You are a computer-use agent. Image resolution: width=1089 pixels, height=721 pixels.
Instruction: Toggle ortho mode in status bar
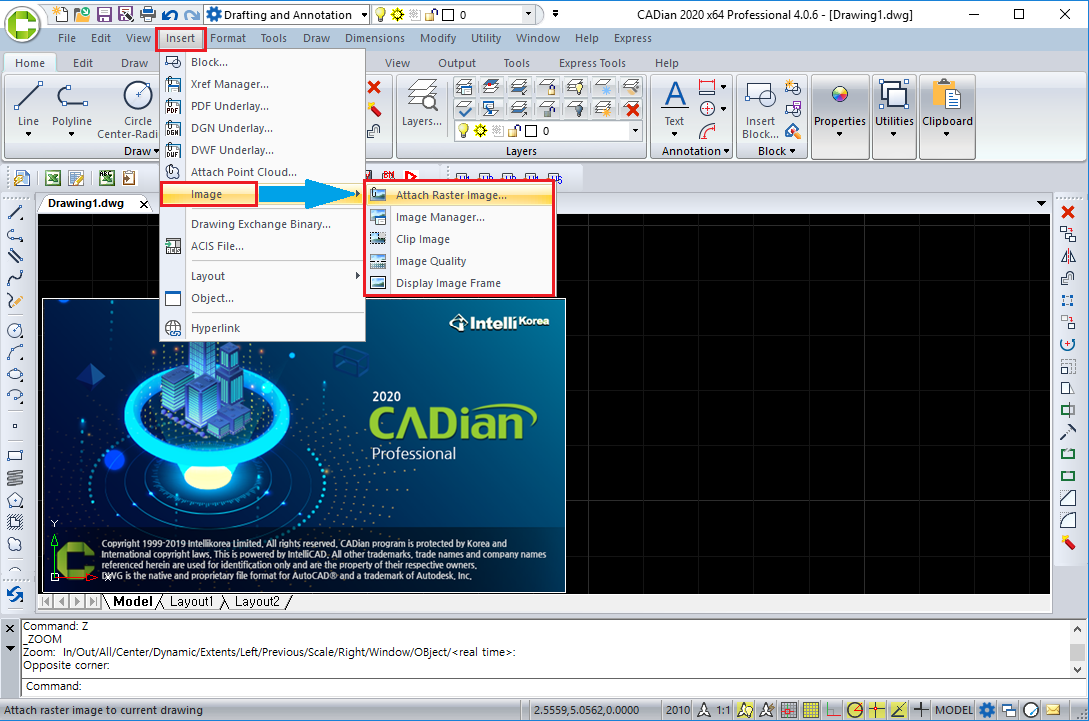tap(833, 710)
